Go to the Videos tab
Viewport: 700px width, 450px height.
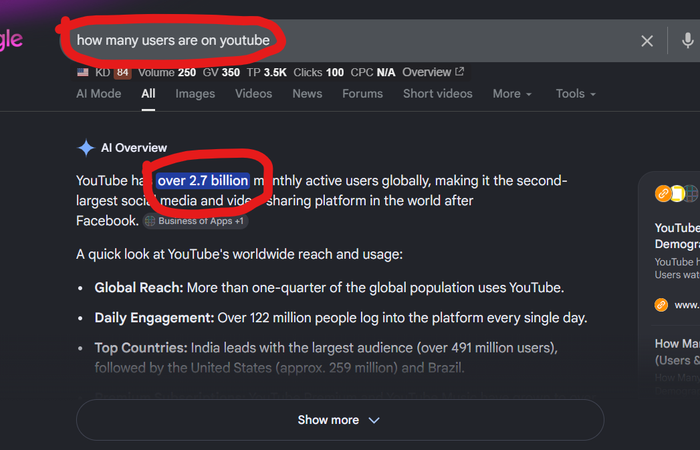pyautogui.click(x=254, y=94)
